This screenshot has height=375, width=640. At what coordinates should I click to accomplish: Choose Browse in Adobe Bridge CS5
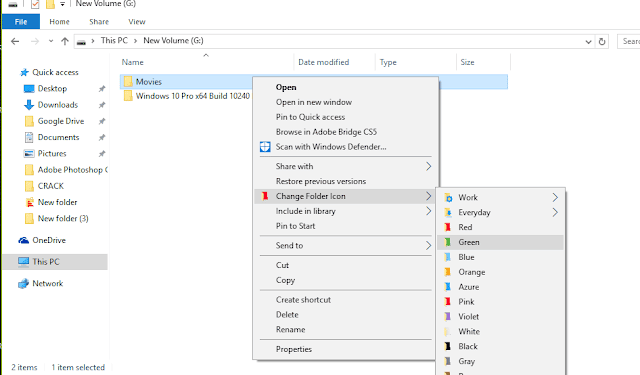[x=345, y=132]
